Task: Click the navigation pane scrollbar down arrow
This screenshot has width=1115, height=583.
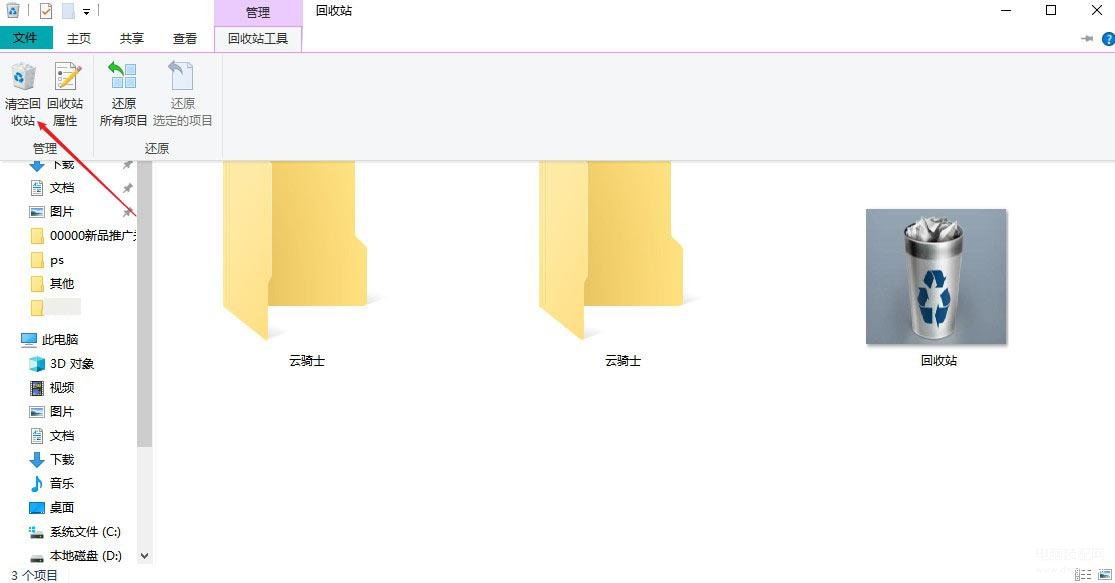Action: click(144, 556)
